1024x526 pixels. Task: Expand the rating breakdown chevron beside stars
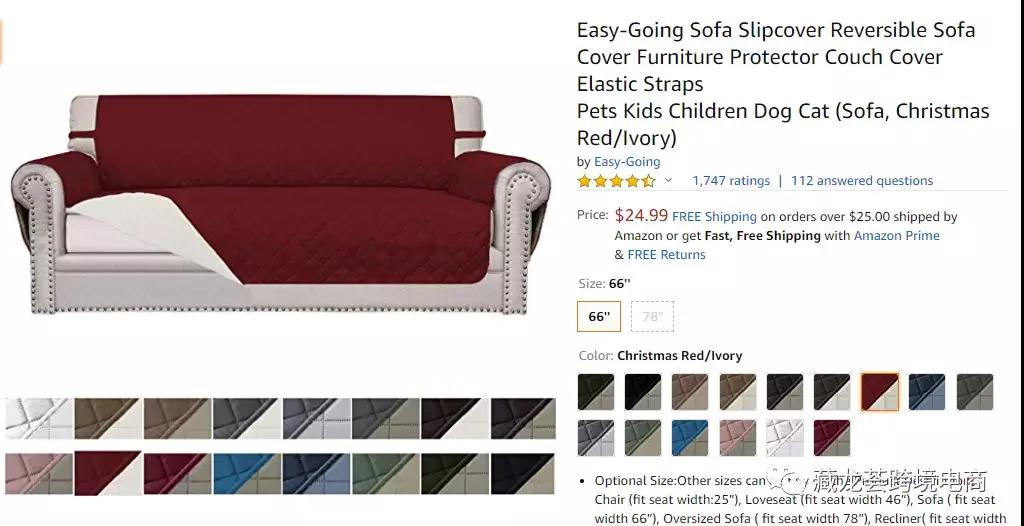tap(668, 181)
